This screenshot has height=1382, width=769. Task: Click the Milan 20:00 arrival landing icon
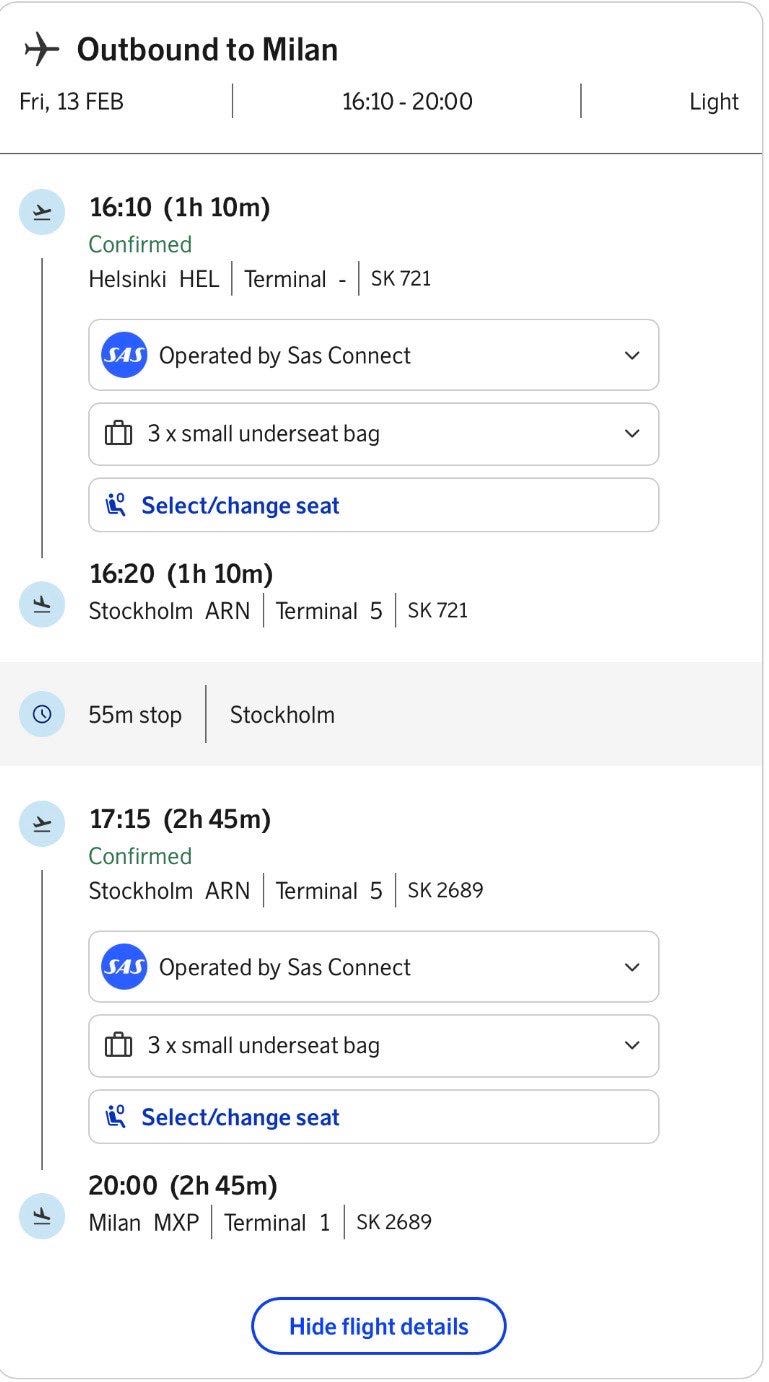click(x=42, y=1216)
